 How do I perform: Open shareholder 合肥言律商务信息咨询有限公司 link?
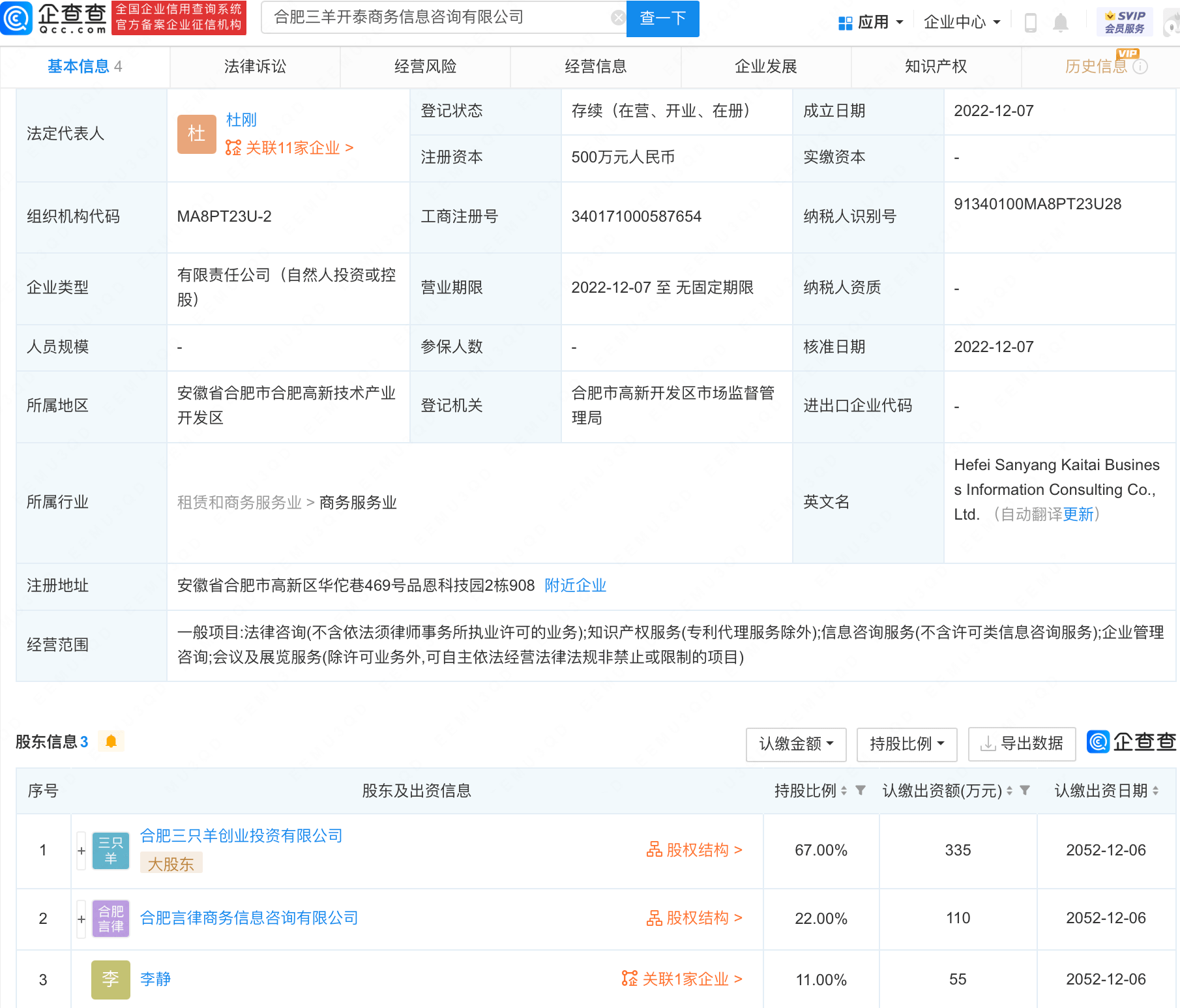(249, 918)
